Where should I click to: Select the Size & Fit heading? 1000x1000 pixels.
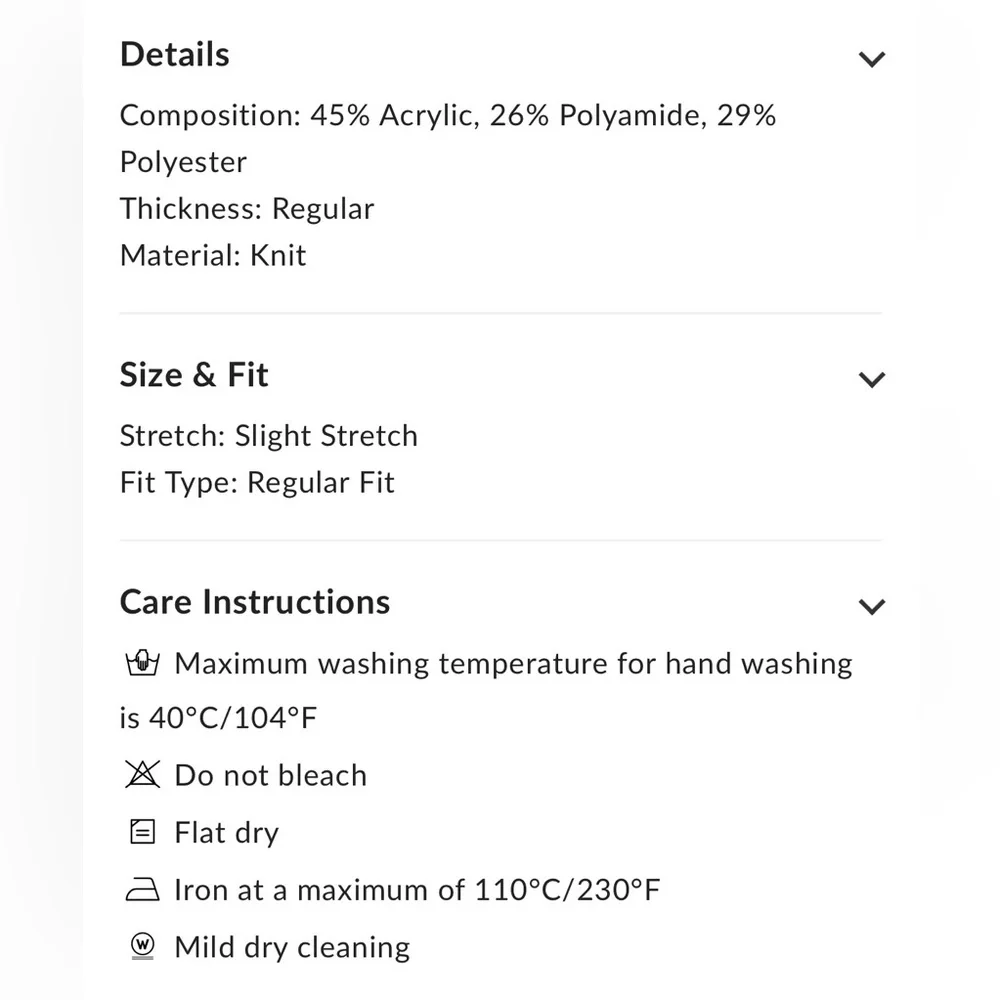tap(194, 375)
